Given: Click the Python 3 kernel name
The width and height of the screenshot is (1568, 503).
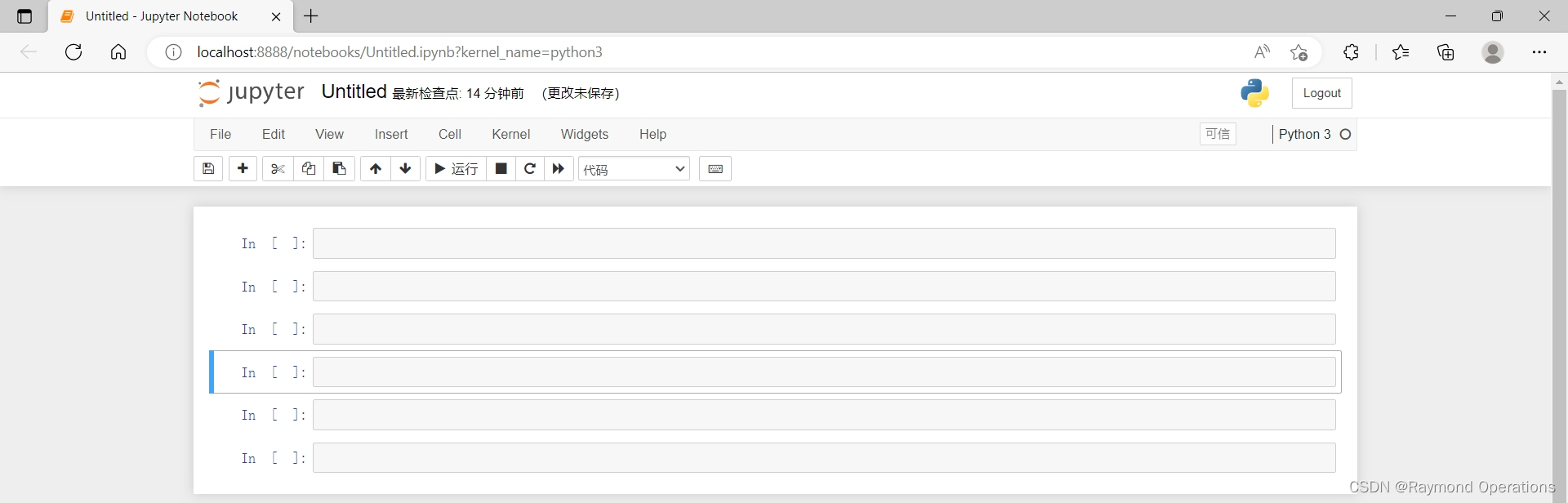Looking at the screenshot, I should click(x=1304, y=135).
